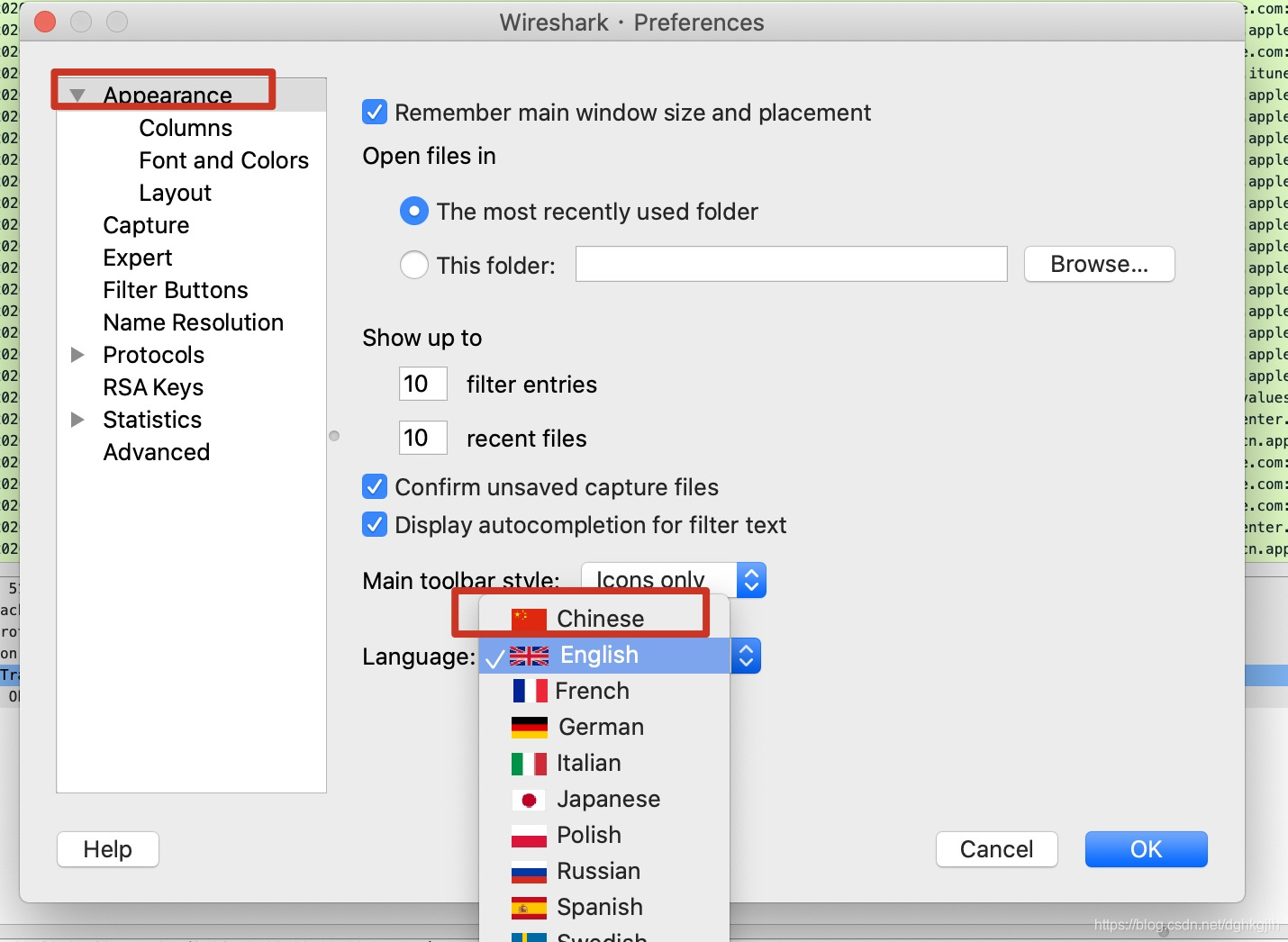Click the folder path input field
The image size is (1288, 942).
click(791, 264)
